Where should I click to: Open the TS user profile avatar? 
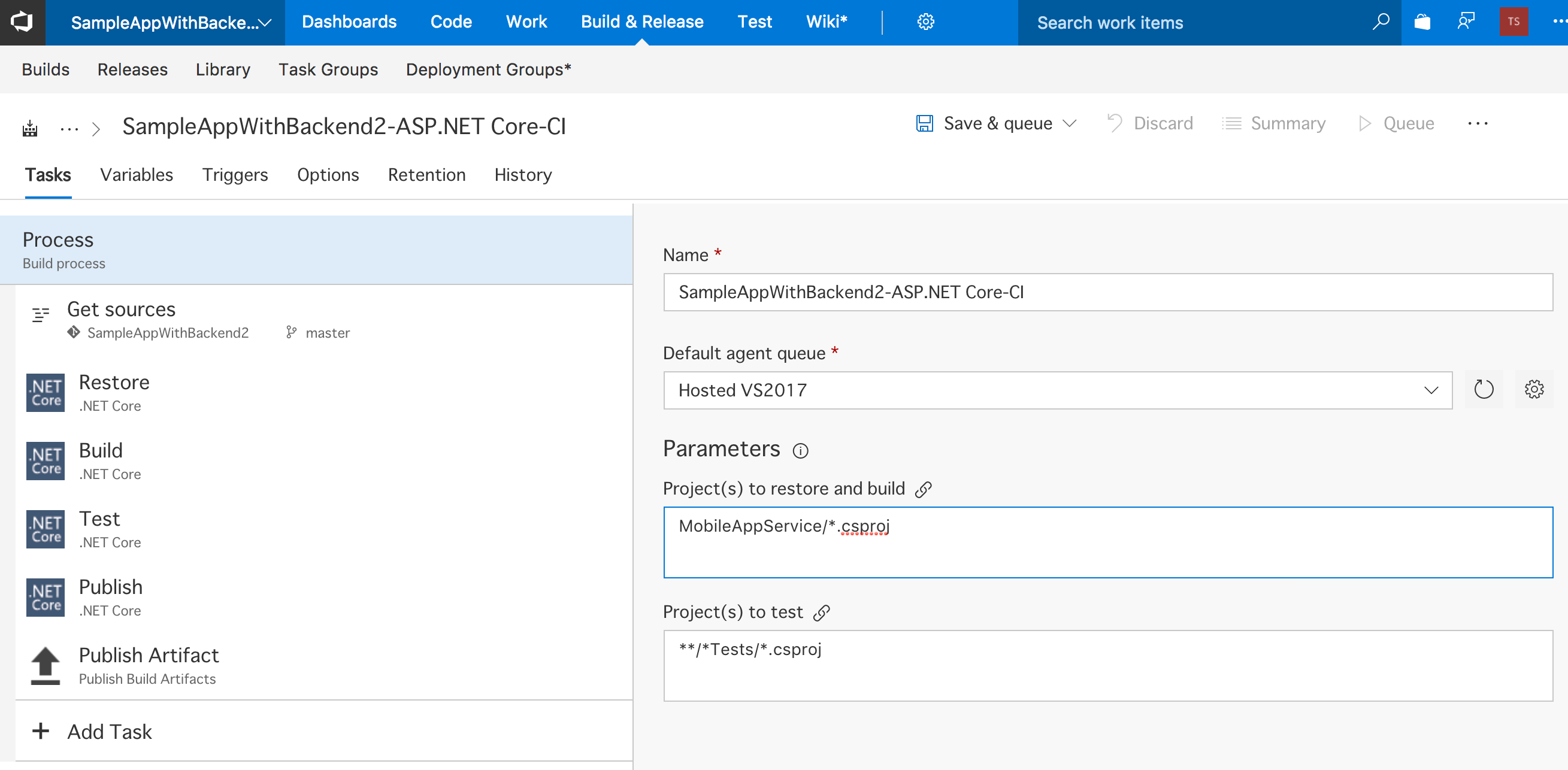point(1514,22)
